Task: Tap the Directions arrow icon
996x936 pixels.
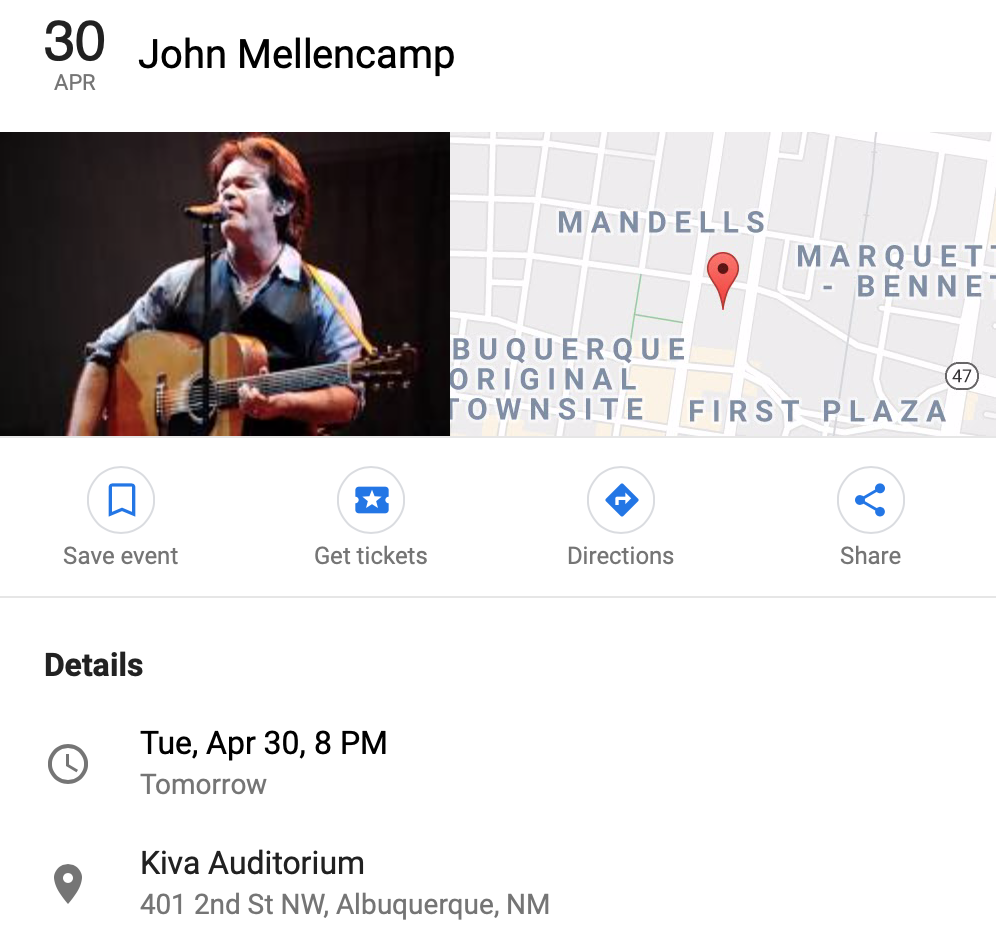Action: [x=621, y=499]
